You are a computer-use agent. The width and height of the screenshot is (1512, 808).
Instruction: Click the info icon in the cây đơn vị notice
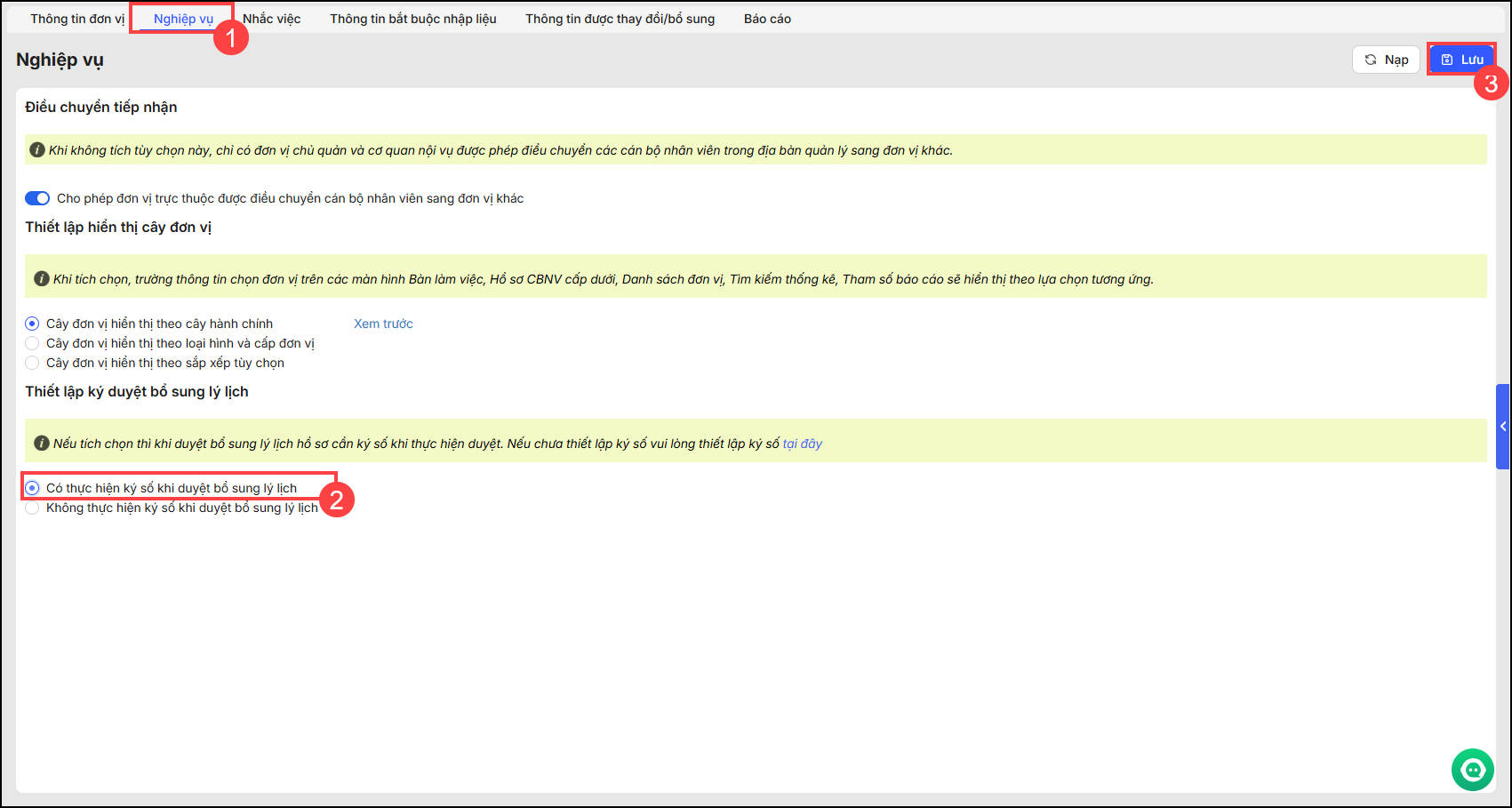pos(41,279)
